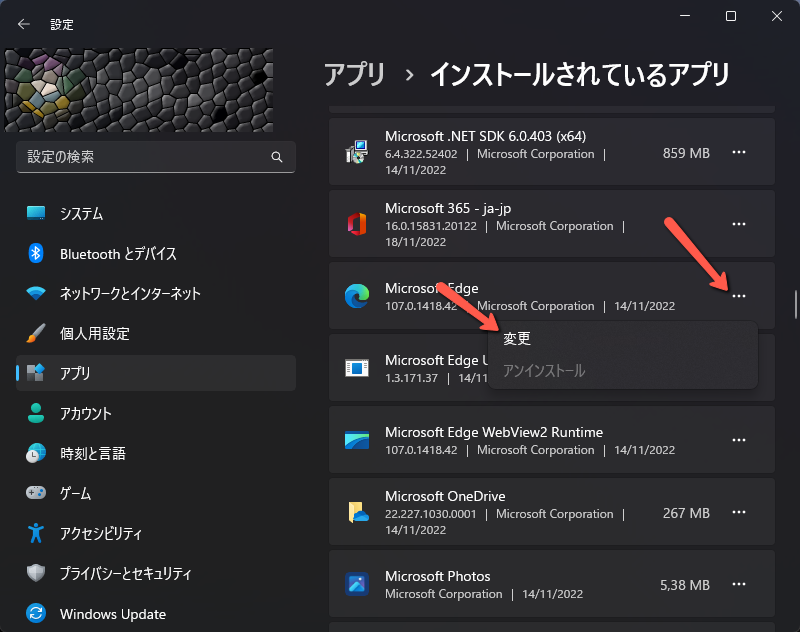Select ゲーム in the sidebar
Viewport: 800px width, 632px height.
pyautogui.click(x=156, y=493)
